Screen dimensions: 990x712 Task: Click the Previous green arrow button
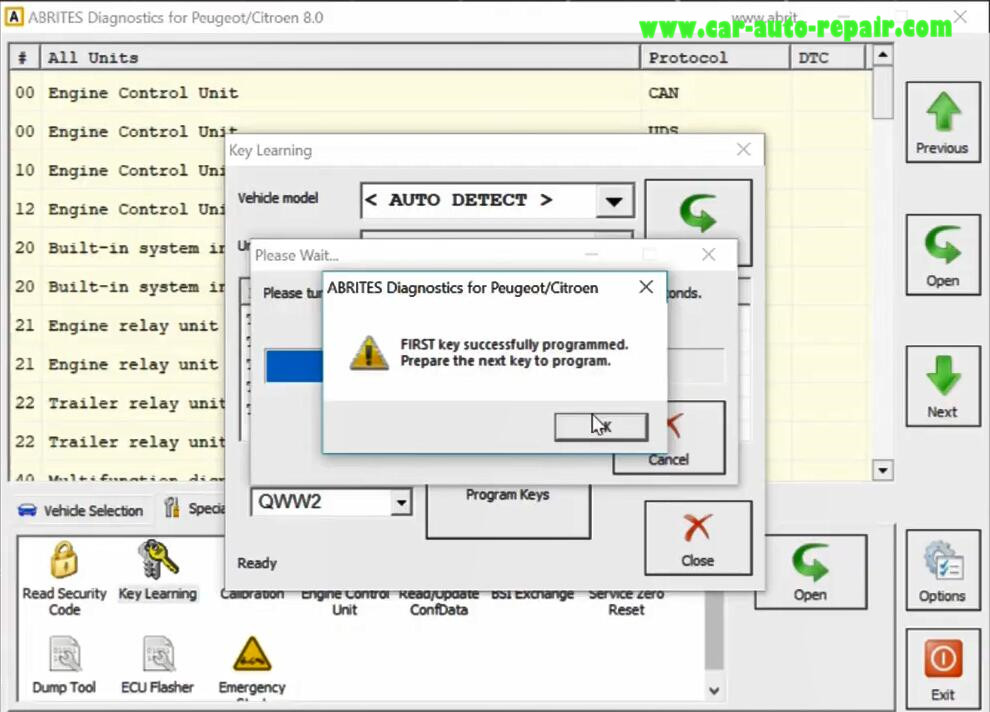pos(943,122)
